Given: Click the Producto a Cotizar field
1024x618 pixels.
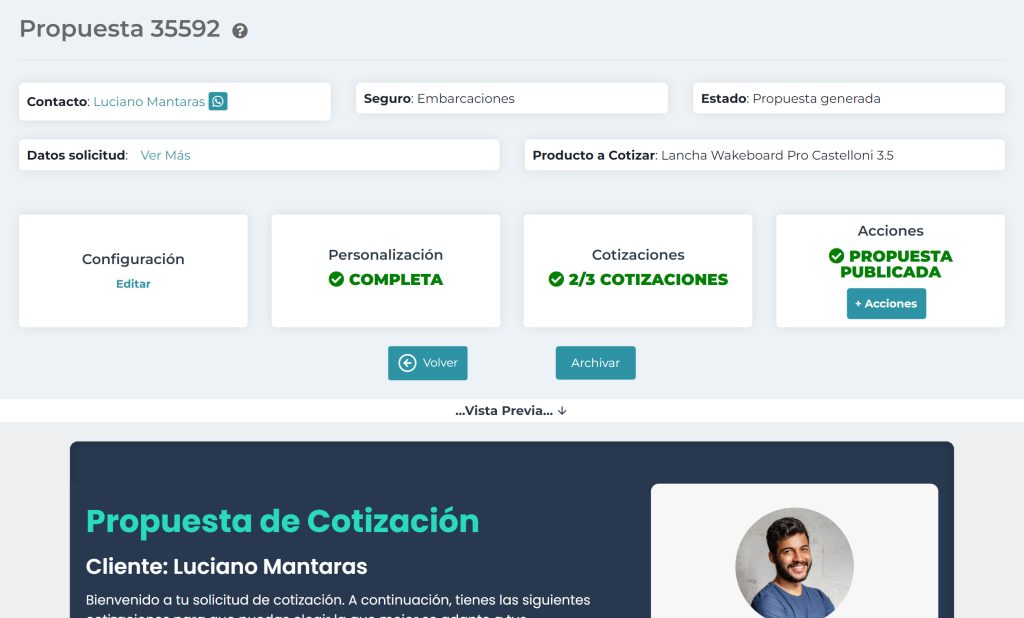Looking at the screenshot, I should pyautogui.click(x=764, y=155).
